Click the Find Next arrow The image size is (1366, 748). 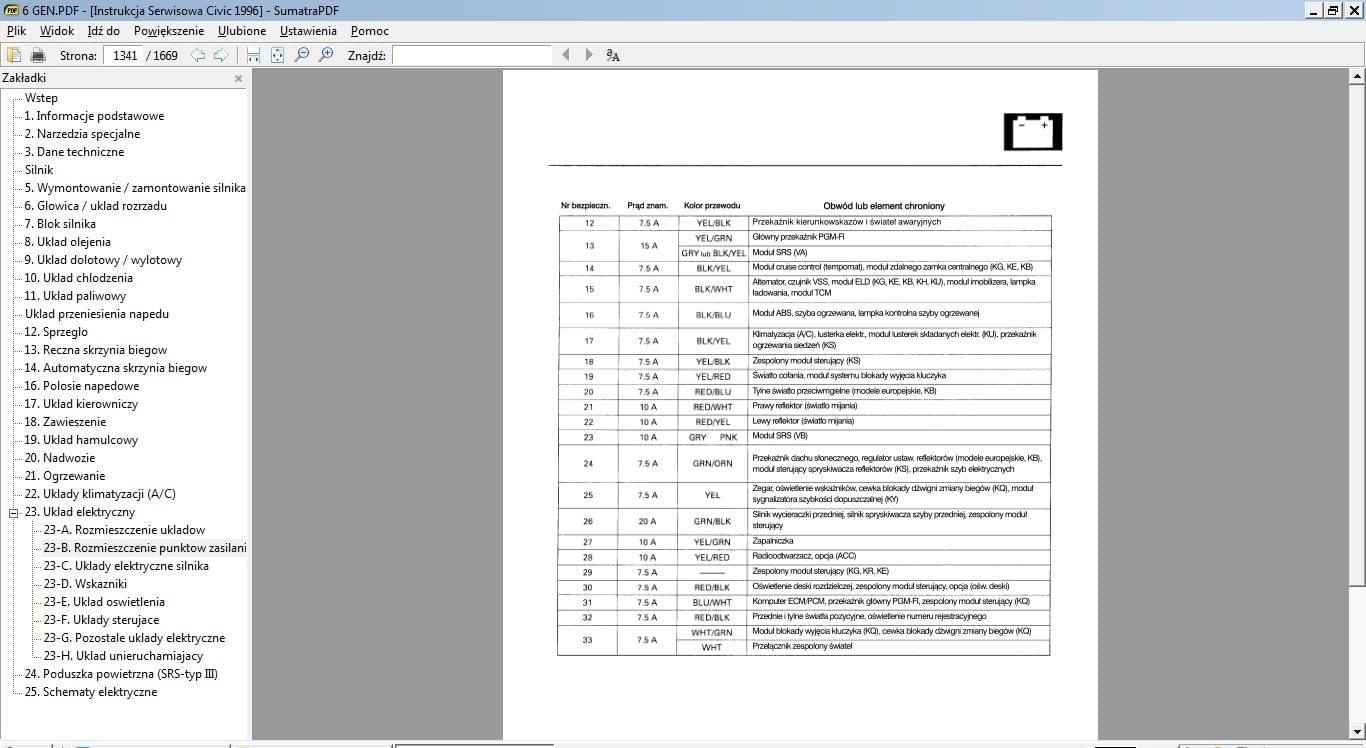pos(589,55)
